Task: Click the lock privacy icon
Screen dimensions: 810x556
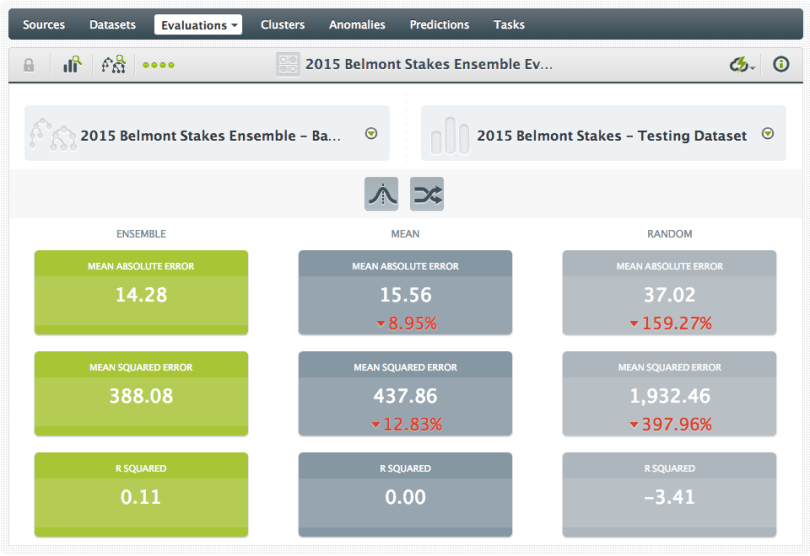Action: [x=29, y=65]
